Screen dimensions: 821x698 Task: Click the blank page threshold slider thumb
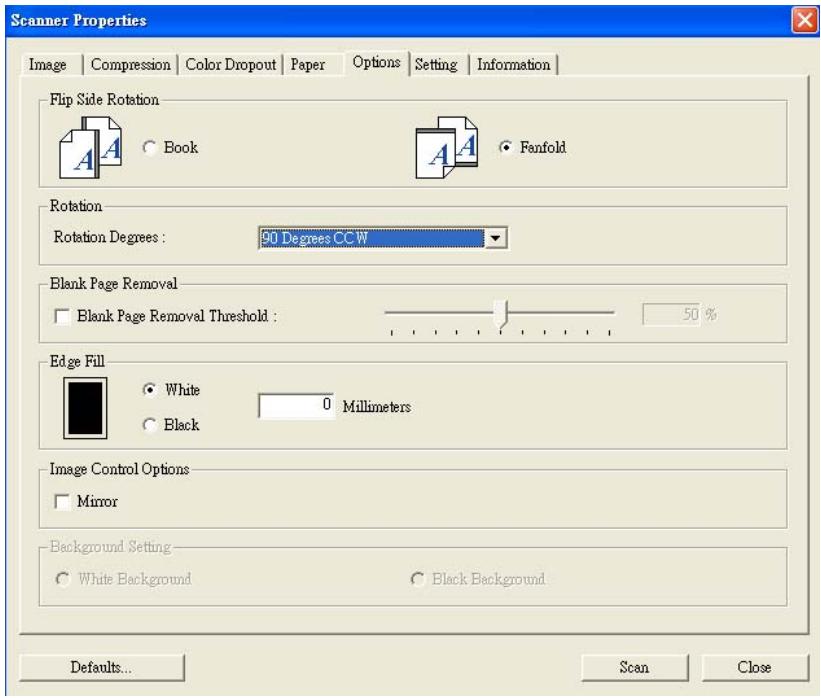pos(503,314)
